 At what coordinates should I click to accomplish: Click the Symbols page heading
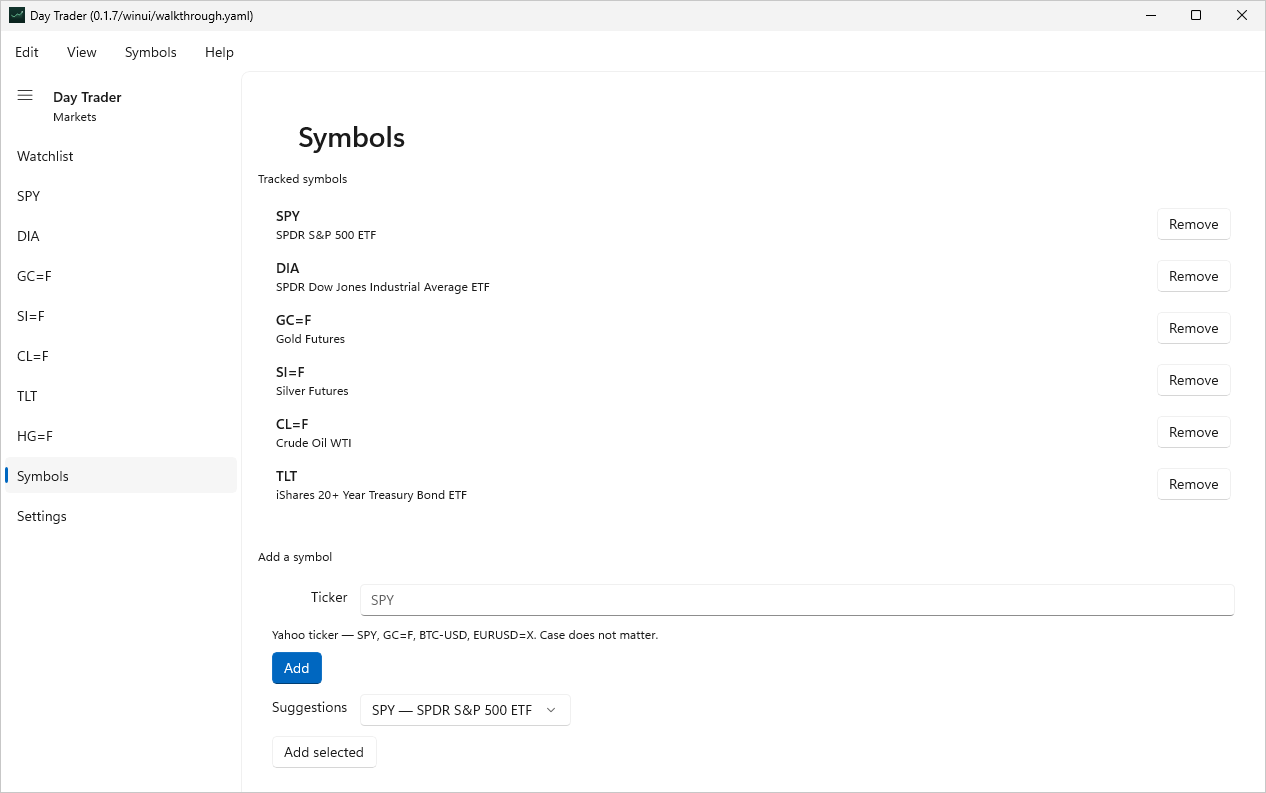click(x=351, y=137)
